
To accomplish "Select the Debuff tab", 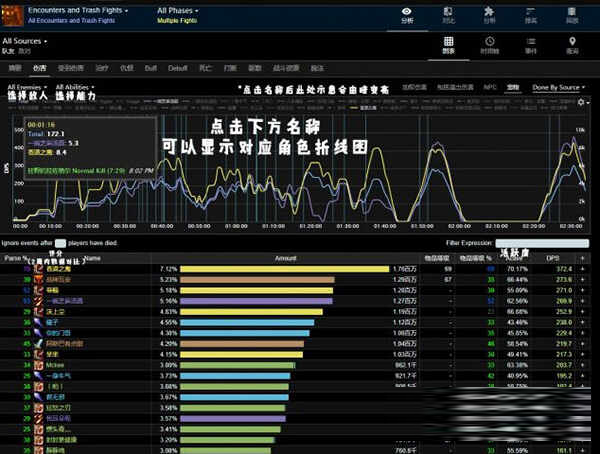I will pos(177,68).
